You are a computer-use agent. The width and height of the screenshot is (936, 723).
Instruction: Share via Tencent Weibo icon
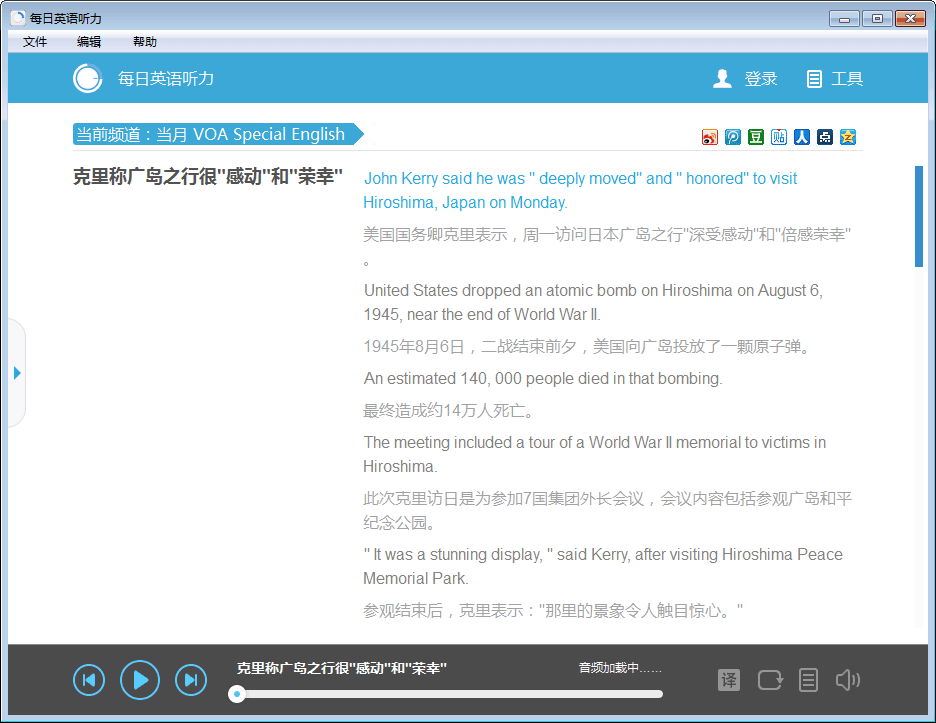click(733, 137)
